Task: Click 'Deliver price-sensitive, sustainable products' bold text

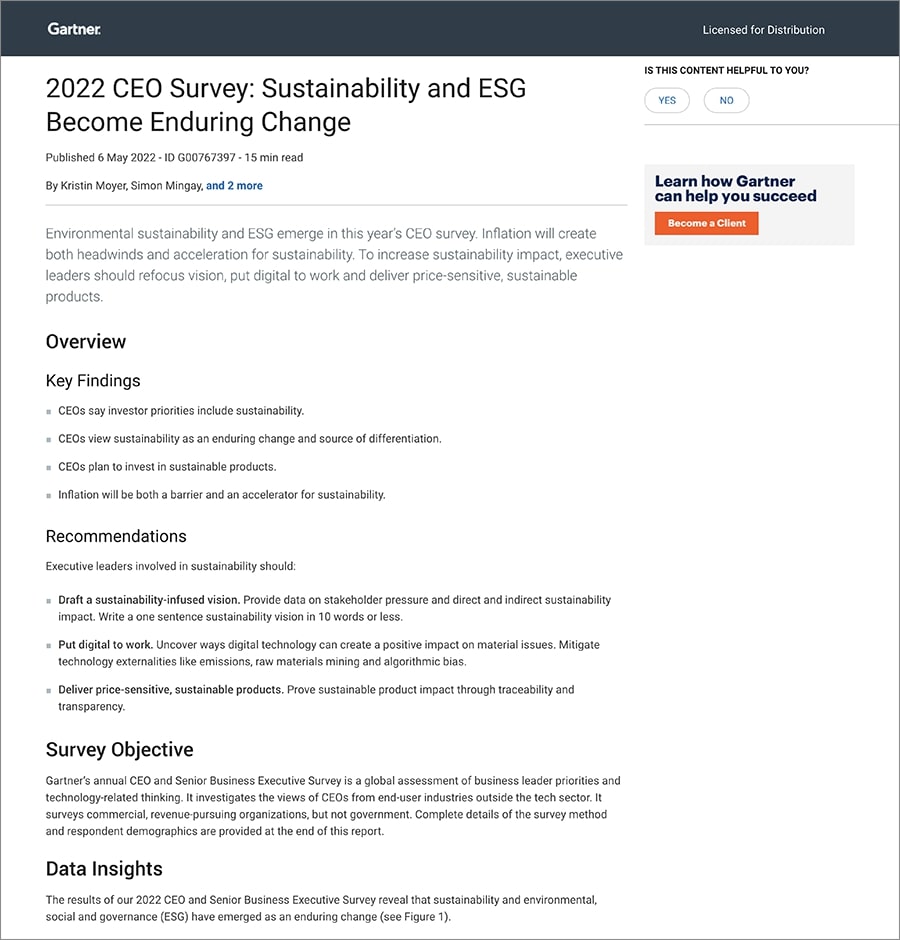Action: (x=171, y=690)
